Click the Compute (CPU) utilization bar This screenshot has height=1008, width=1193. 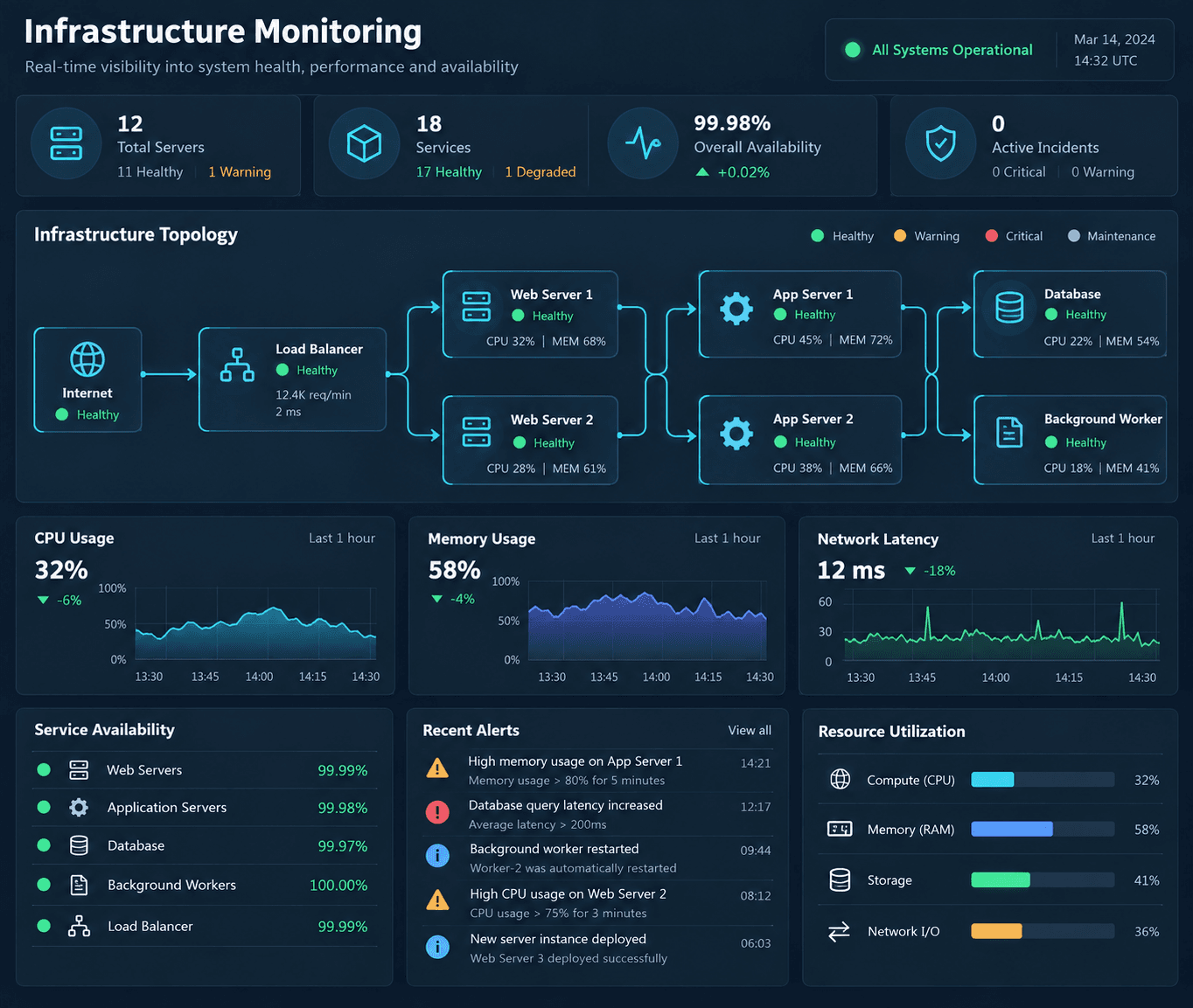click(1043, 780)
